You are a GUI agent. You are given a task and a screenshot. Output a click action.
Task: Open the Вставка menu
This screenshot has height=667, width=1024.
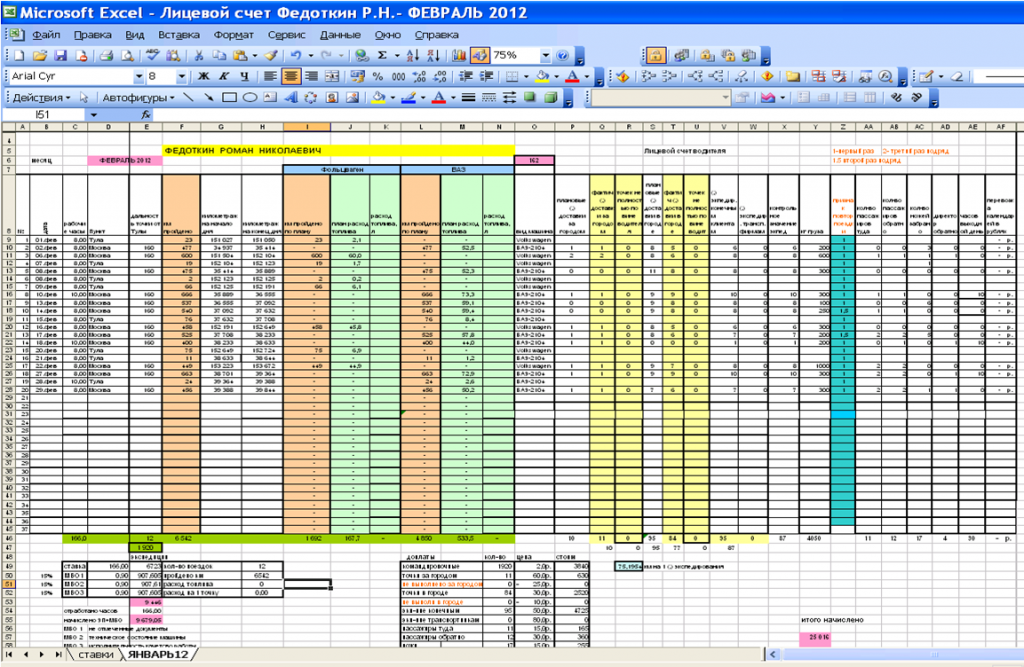click(x=179, y=35)
